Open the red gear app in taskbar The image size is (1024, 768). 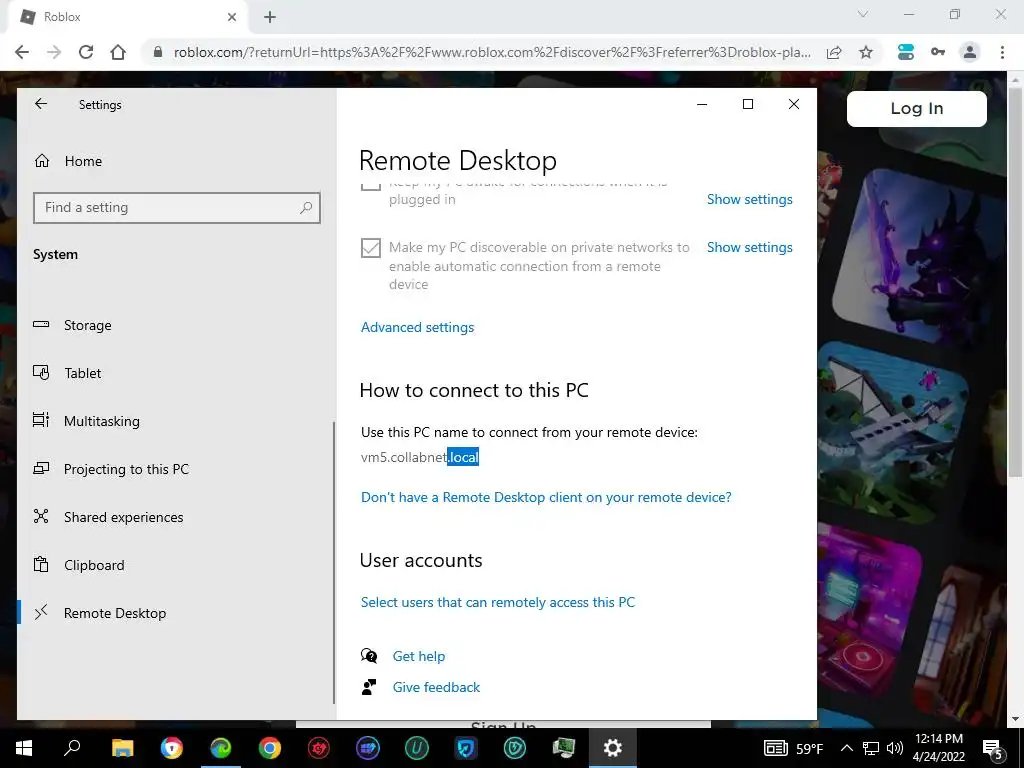tap(319, 748)
